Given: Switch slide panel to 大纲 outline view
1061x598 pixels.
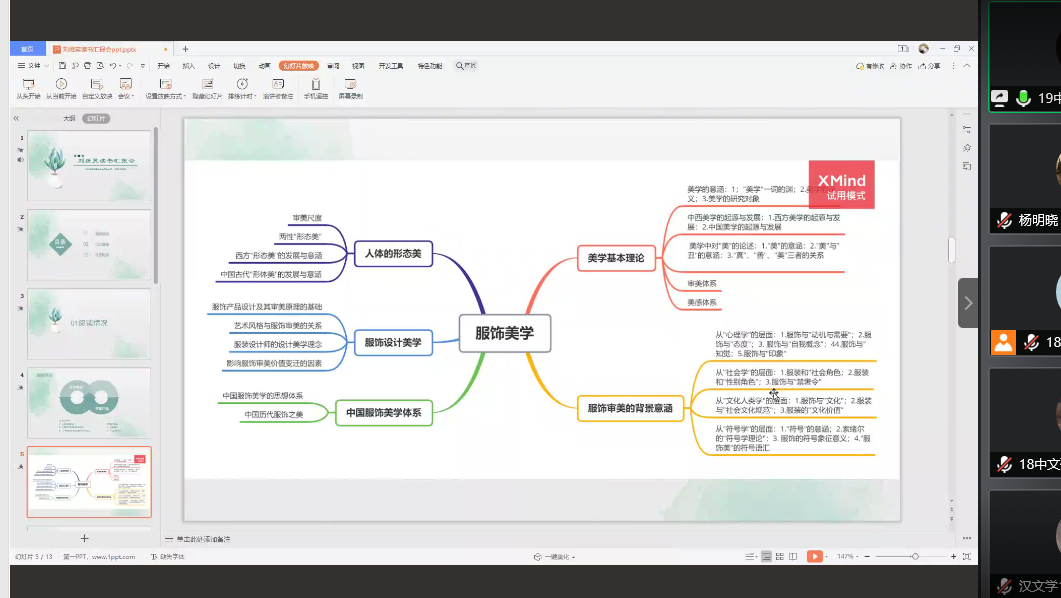Looking at the screenshot, I should click(69, 118).
